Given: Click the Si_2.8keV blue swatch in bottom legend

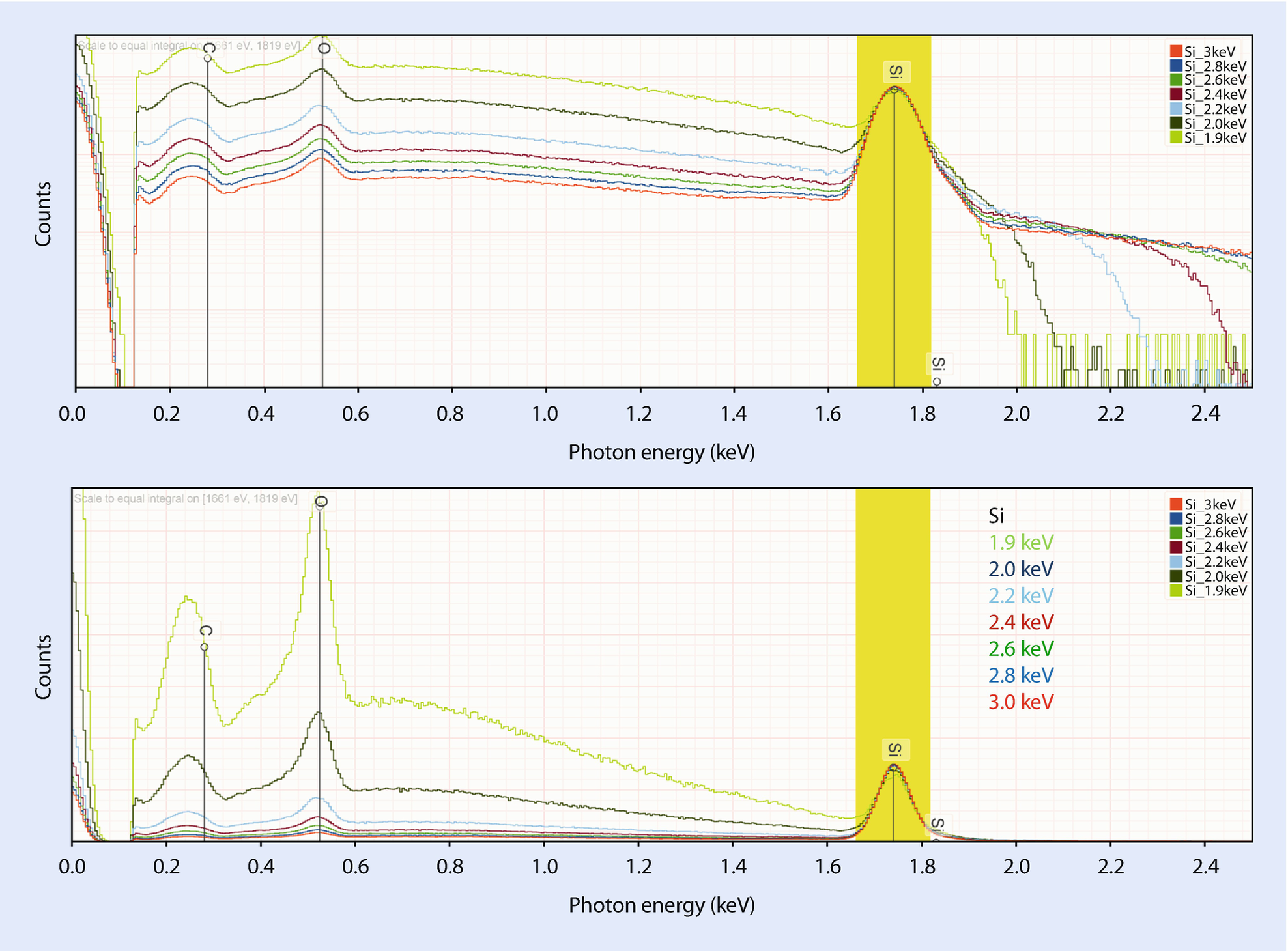Looking at the screenshot, I should [x=1176, y=518].
